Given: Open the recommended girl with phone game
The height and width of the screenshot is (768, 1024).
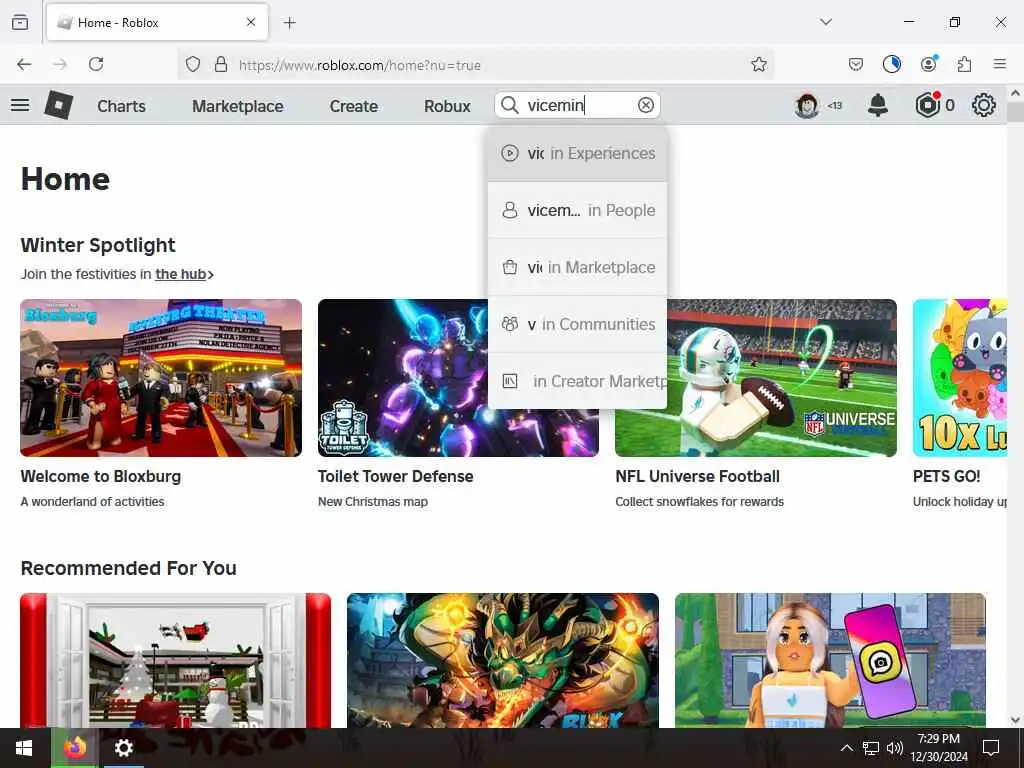Looking at the screenshot, I should pyautogui.click(x=830, y=660).
